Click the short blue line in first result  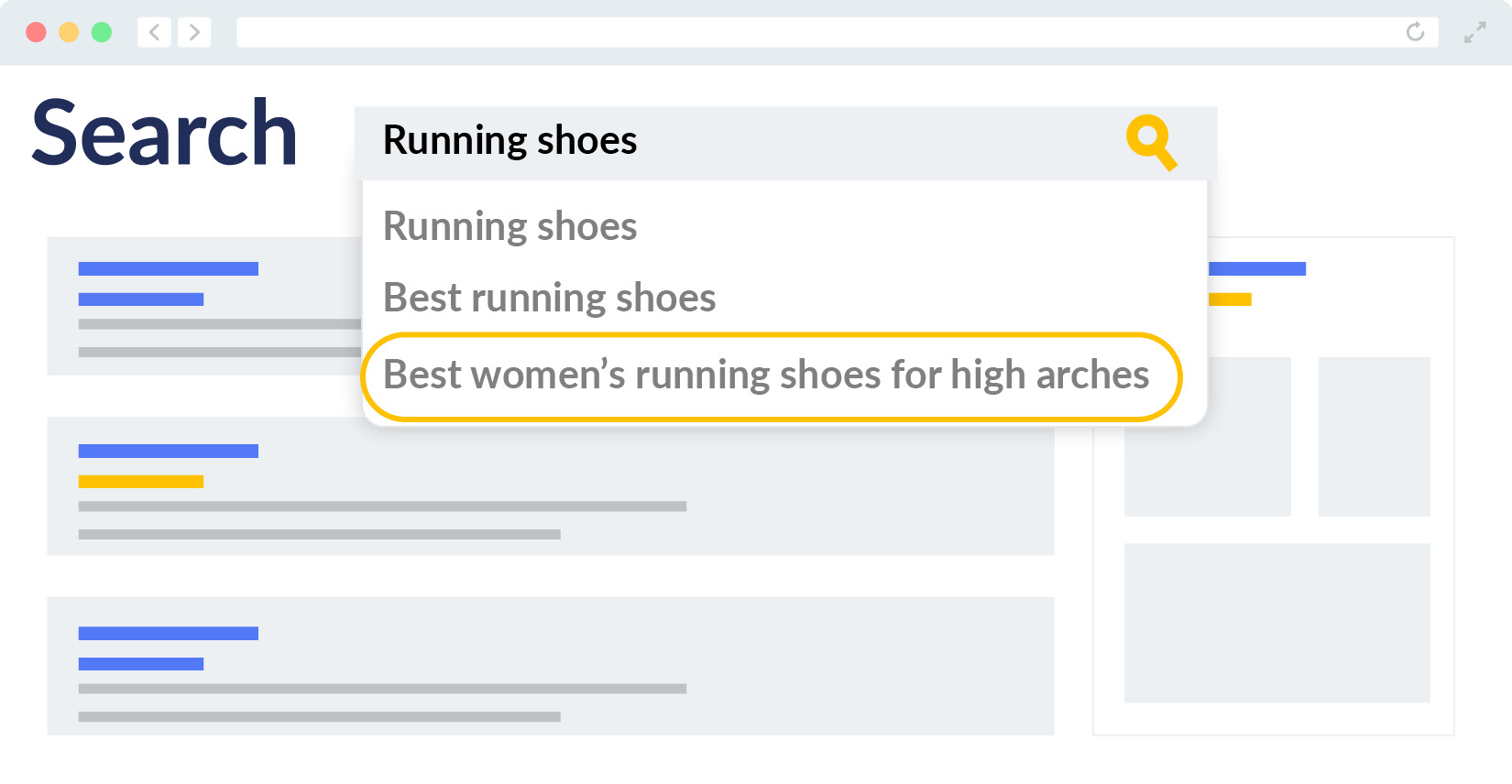point(141,299)
